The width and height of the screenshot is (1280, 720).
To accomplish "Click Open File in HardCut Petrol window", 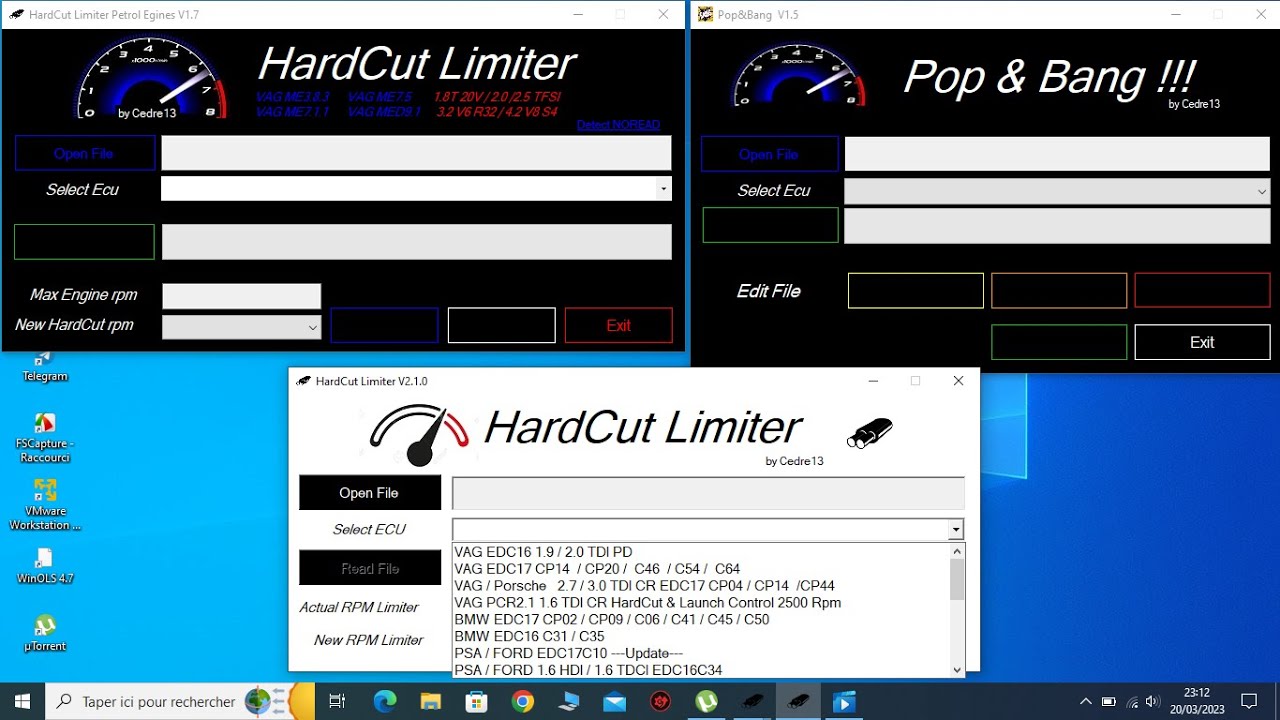I will [84, 153].
